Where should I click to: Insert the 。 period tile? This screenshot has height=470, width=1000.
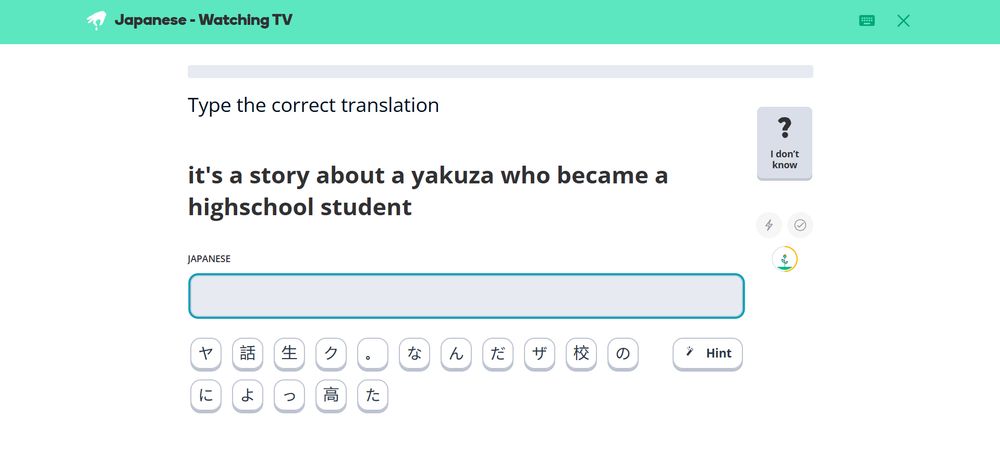(373, 353)
